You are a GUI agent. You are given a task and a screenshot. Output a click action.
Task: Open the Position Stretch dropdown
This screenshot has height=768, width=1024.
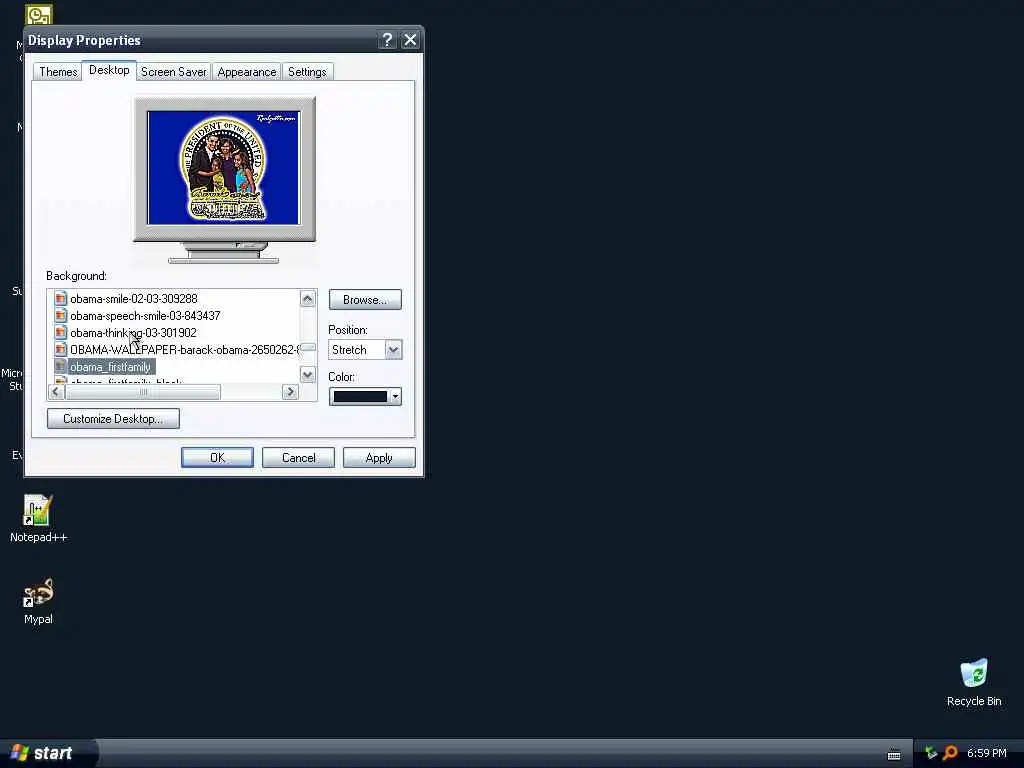tap(393, 349)
